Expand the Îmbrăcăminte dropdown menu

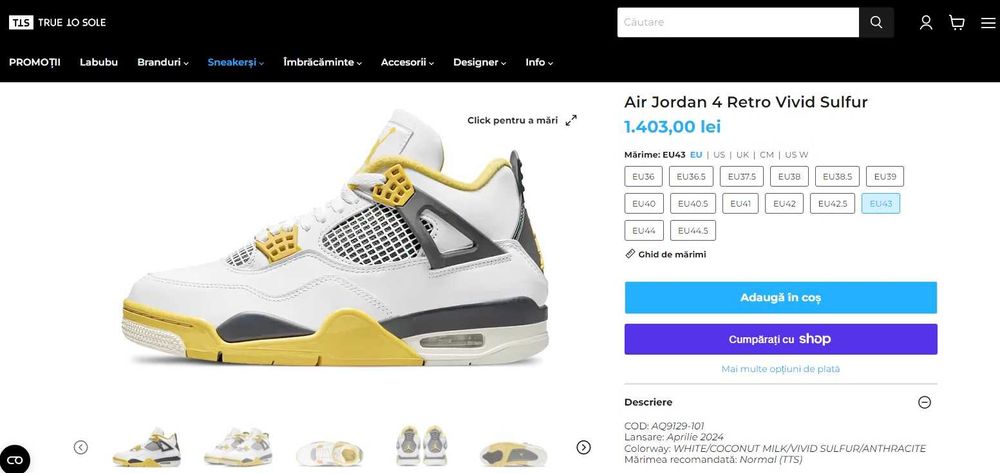(x=323, y=62)
